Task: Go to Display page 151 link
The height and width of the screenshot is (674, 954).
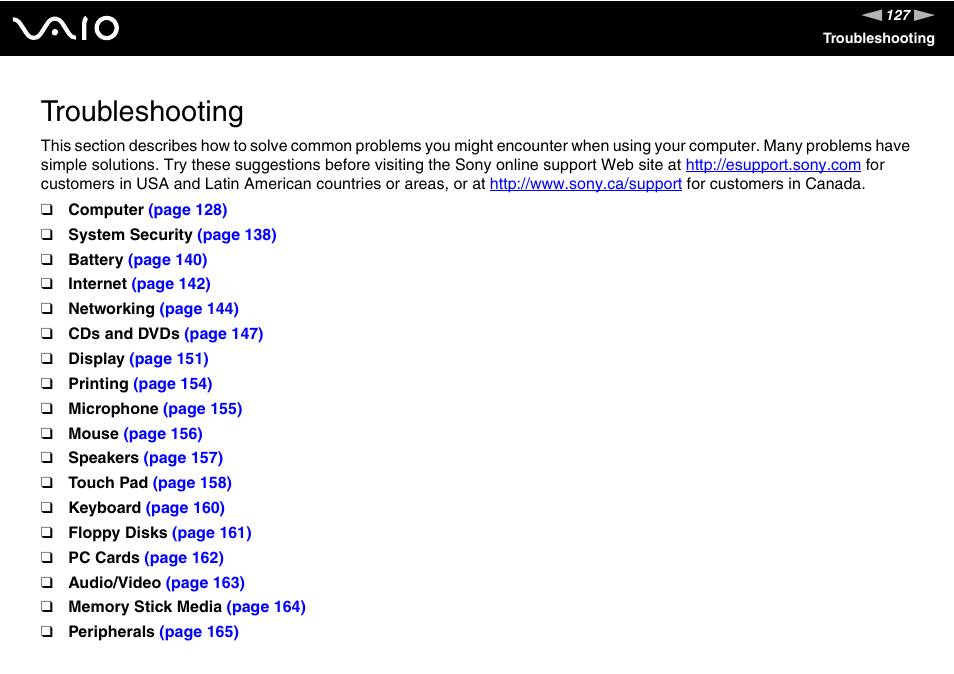Action: pyautogui.click(x=169, y=359)
